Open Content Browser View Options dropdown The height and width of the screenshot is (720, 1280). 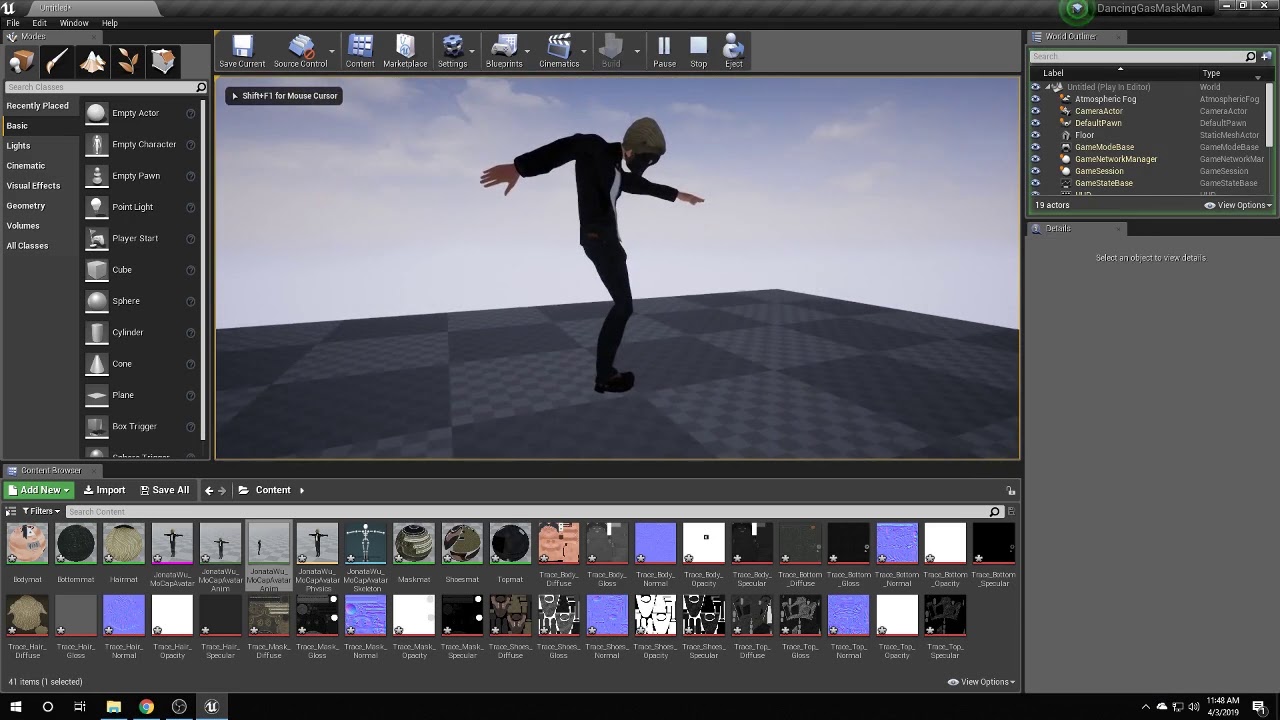(x=982, y=682)
